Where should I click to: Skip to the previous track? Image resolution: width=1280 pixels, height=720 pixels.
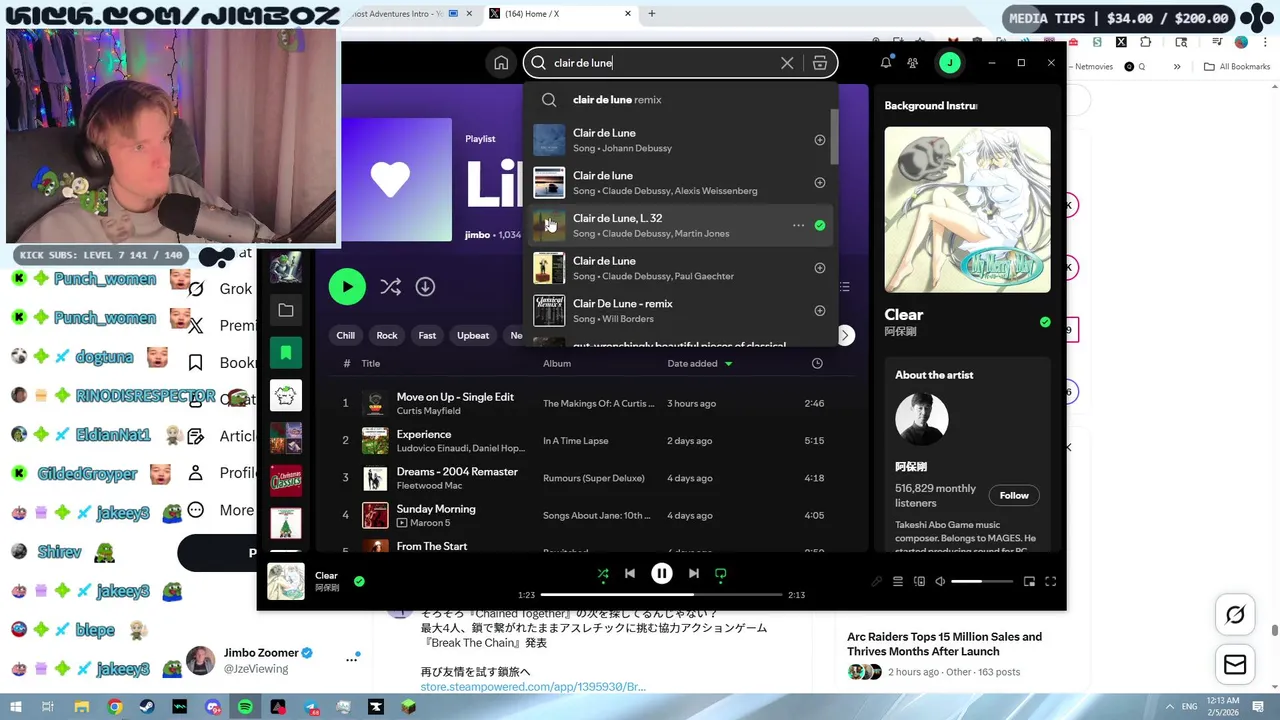click(630, 574)
